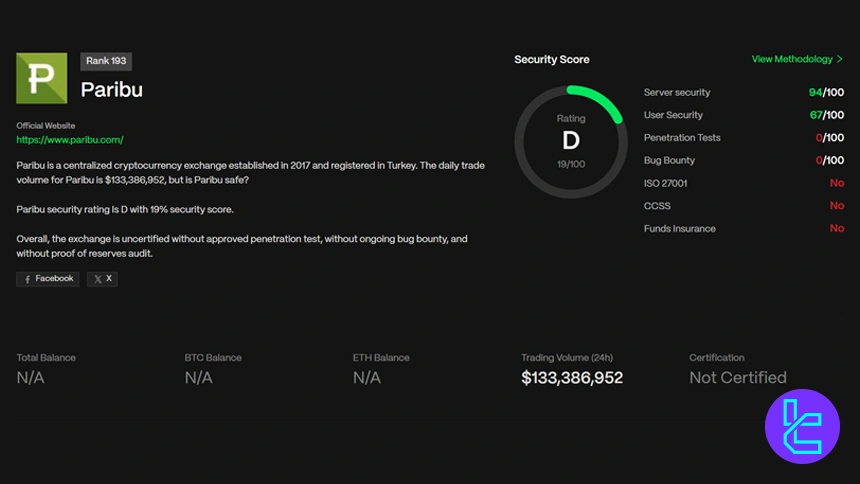
Task: Click the Paribu green logo icon
Action: click(42, 78)
